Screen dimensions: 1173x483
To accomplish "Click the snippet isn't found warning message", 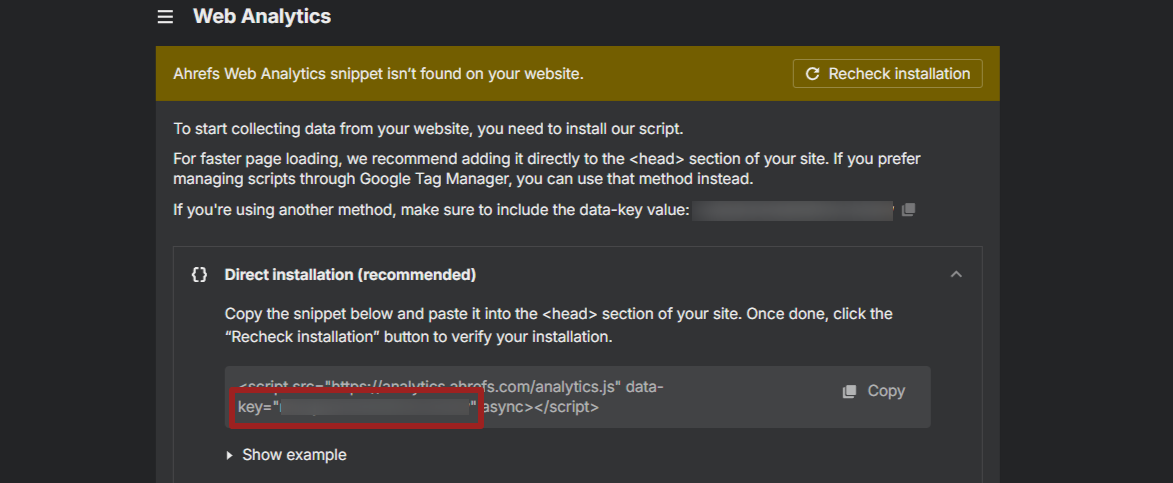I will [x=378, y=74].
